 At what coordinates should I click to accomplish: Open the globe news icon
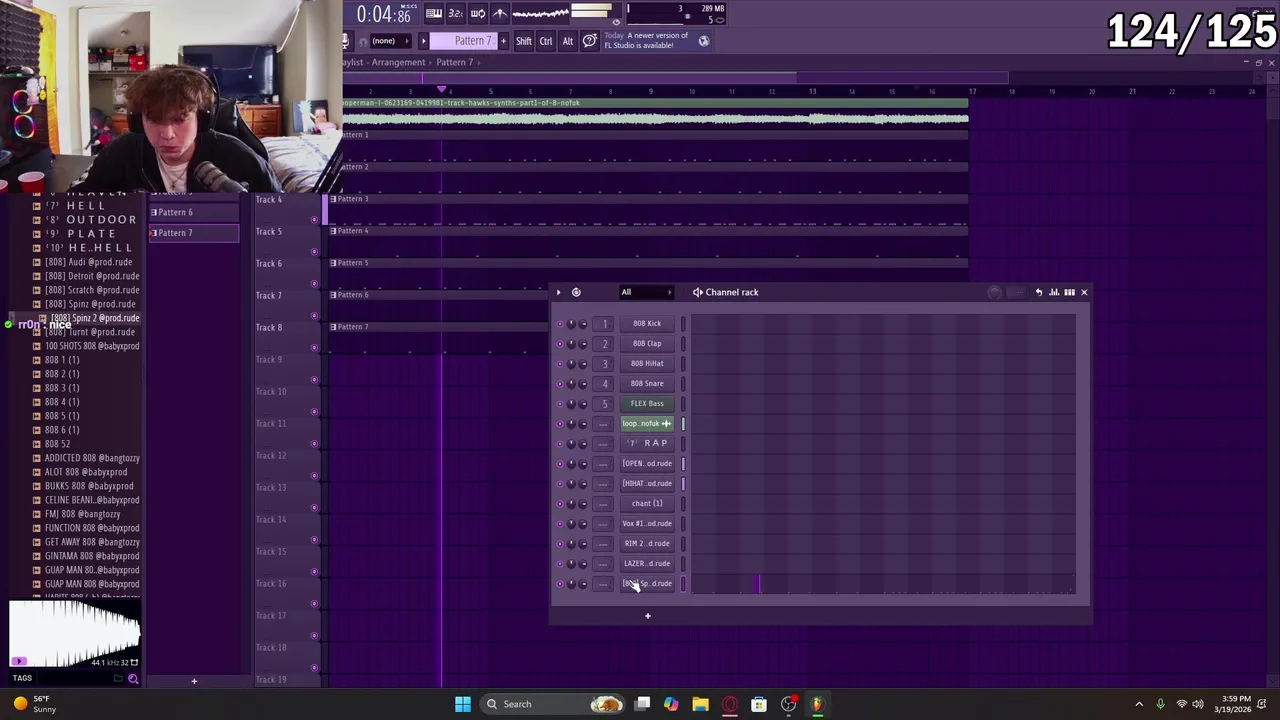[704, 41]
